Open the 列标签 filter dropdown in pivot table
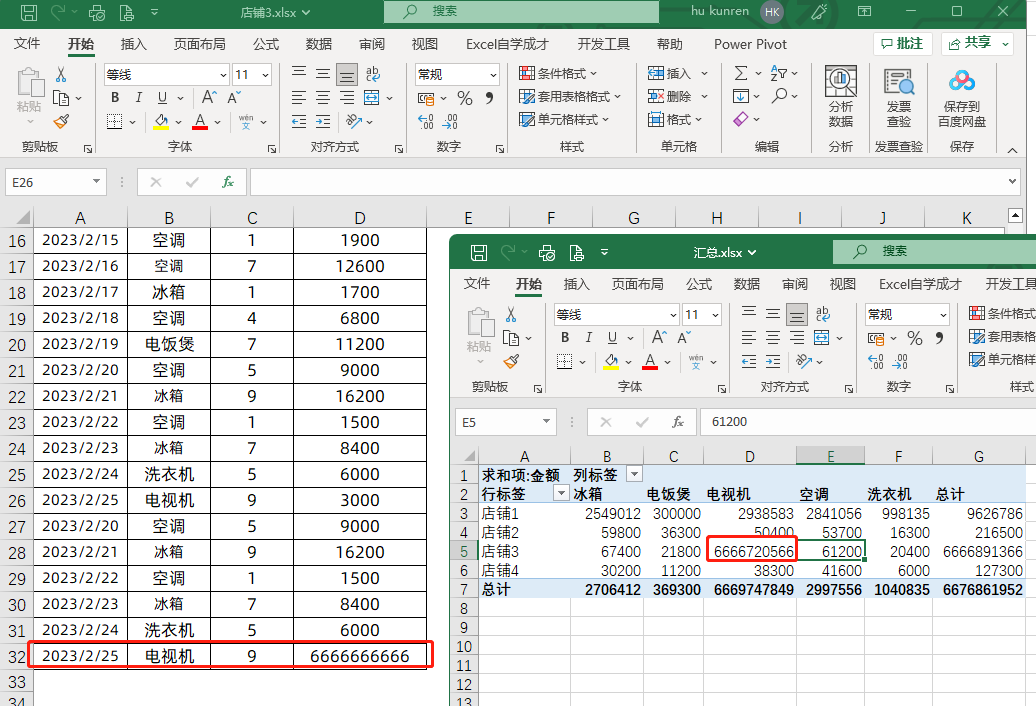1036x706 pixels. [x=634, y=475]
